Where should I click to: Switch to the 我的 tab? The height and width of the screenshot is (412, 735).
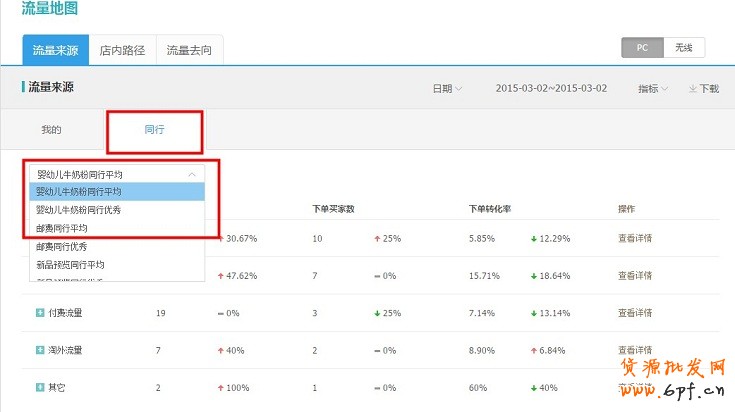pyautogui.click(x=51, y=130)
